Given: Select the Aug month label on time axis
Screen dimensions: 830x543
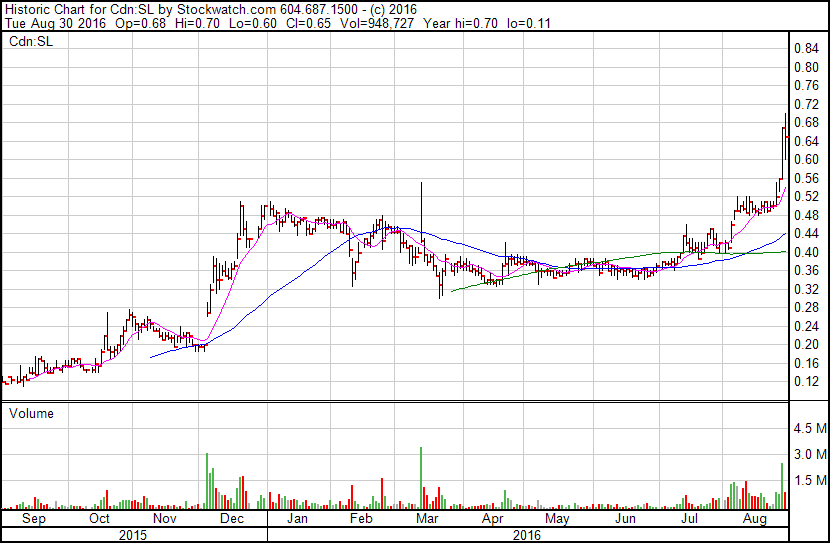Looking at the screenshot, I should coord(756,520).
